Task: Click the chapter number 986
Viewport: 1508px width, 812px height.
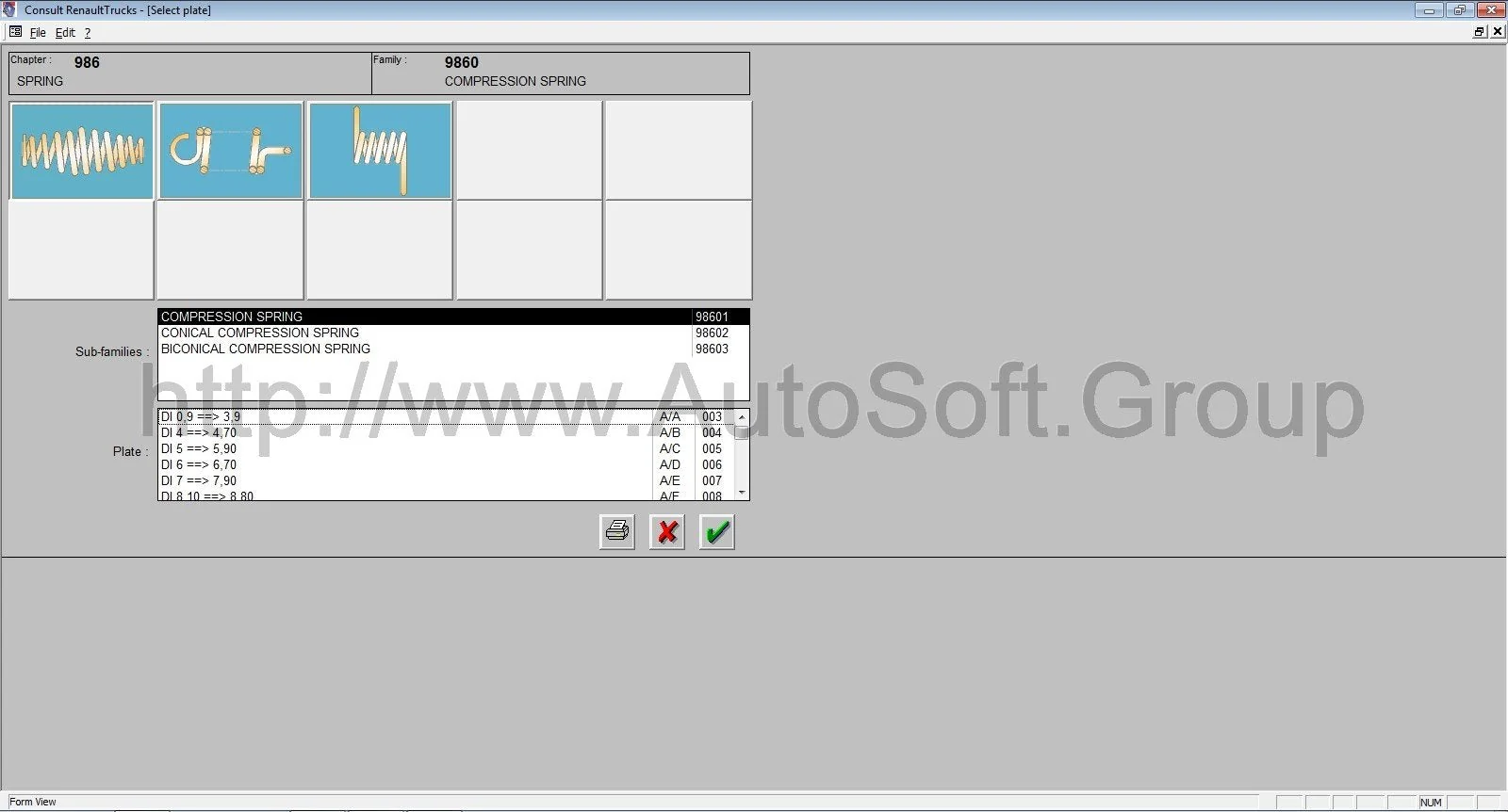Action: tap(87, 62)
